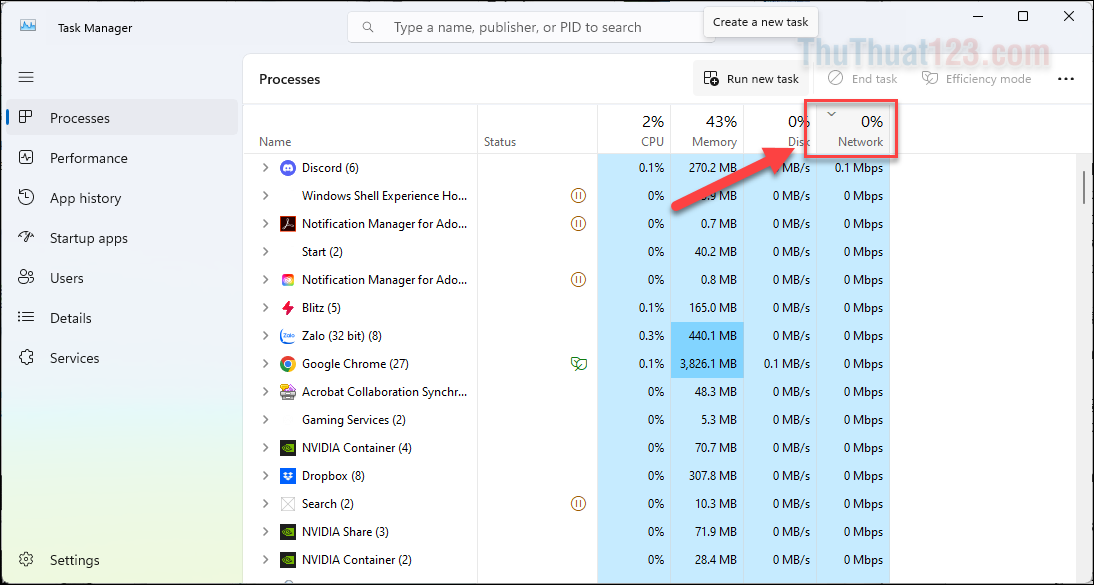
Task: Click the Adobe Acrobat notification manager icon
Action: [x=287, y=223]
